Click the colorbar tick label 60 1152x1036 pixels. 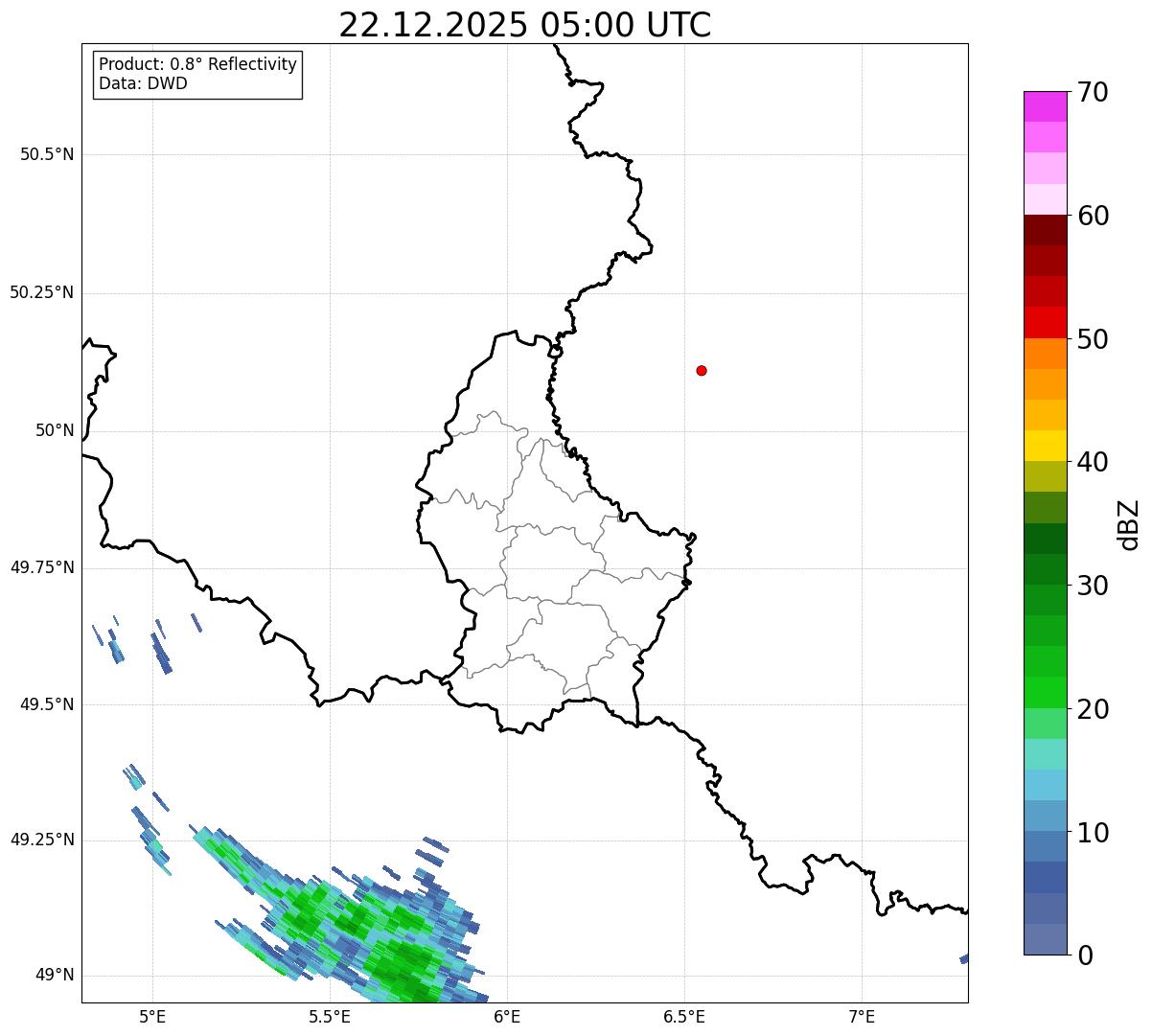point(1093,216)
